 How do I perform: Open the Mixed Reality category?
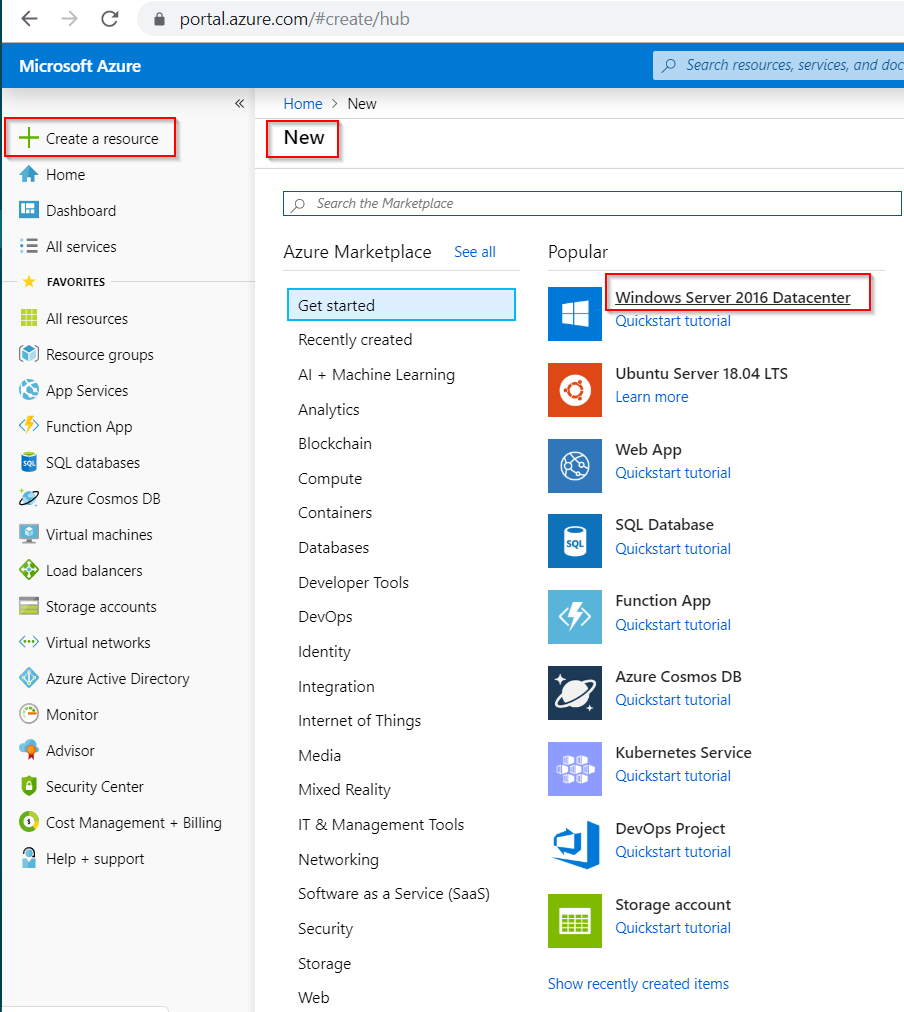[x=344, y=790]
